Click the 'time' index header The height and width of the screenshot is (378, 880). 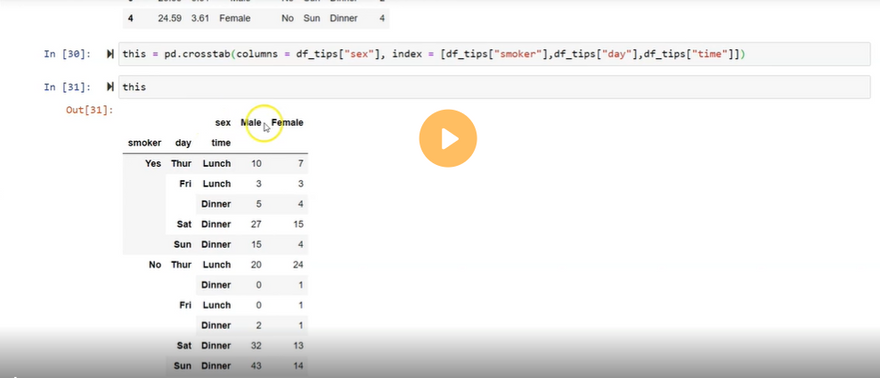coord(221,143)
